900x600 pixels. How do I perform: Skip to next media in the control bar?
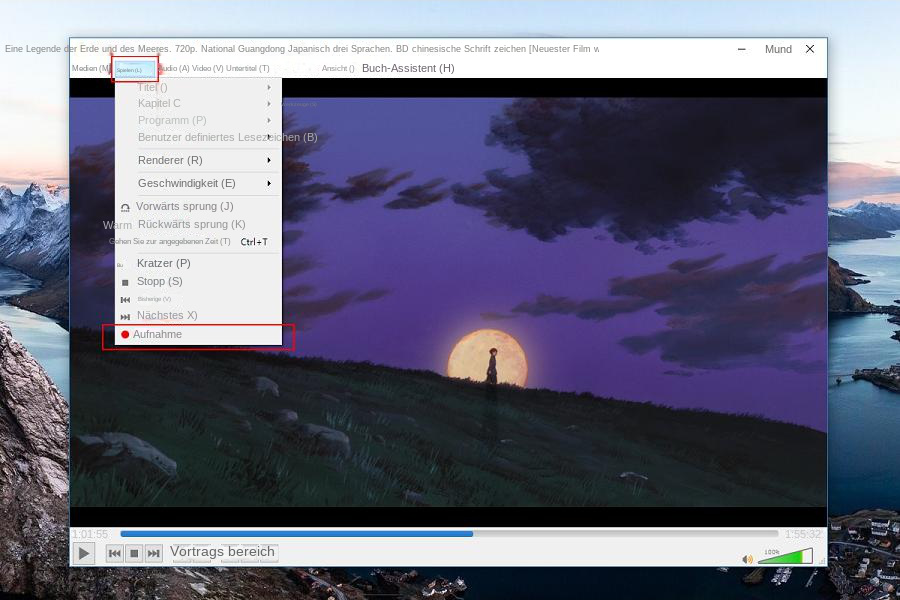pyautogui.click(x=153, y=553)
